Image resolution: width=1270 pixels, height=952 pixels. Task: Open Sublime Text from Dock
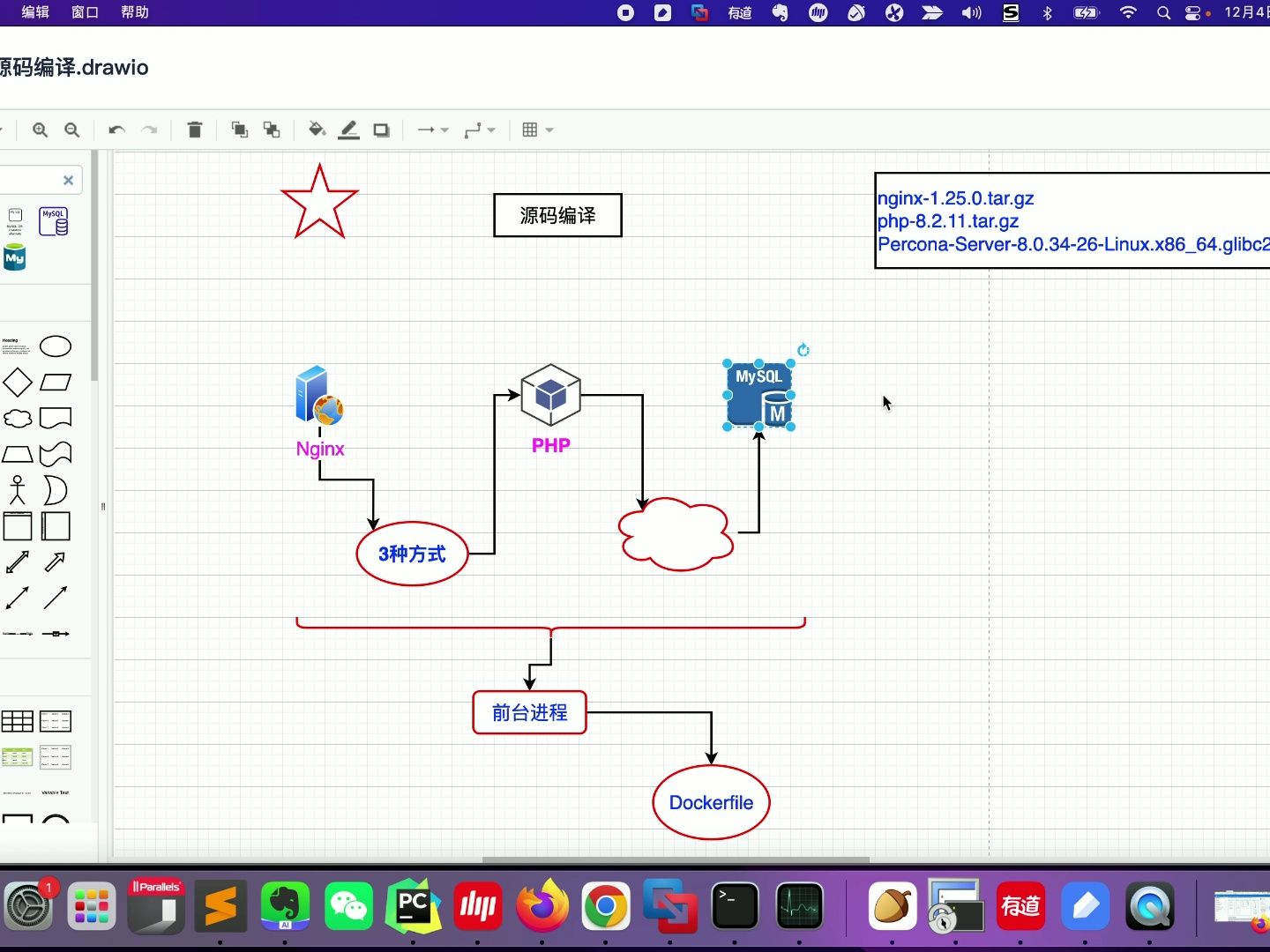point(220,905)
